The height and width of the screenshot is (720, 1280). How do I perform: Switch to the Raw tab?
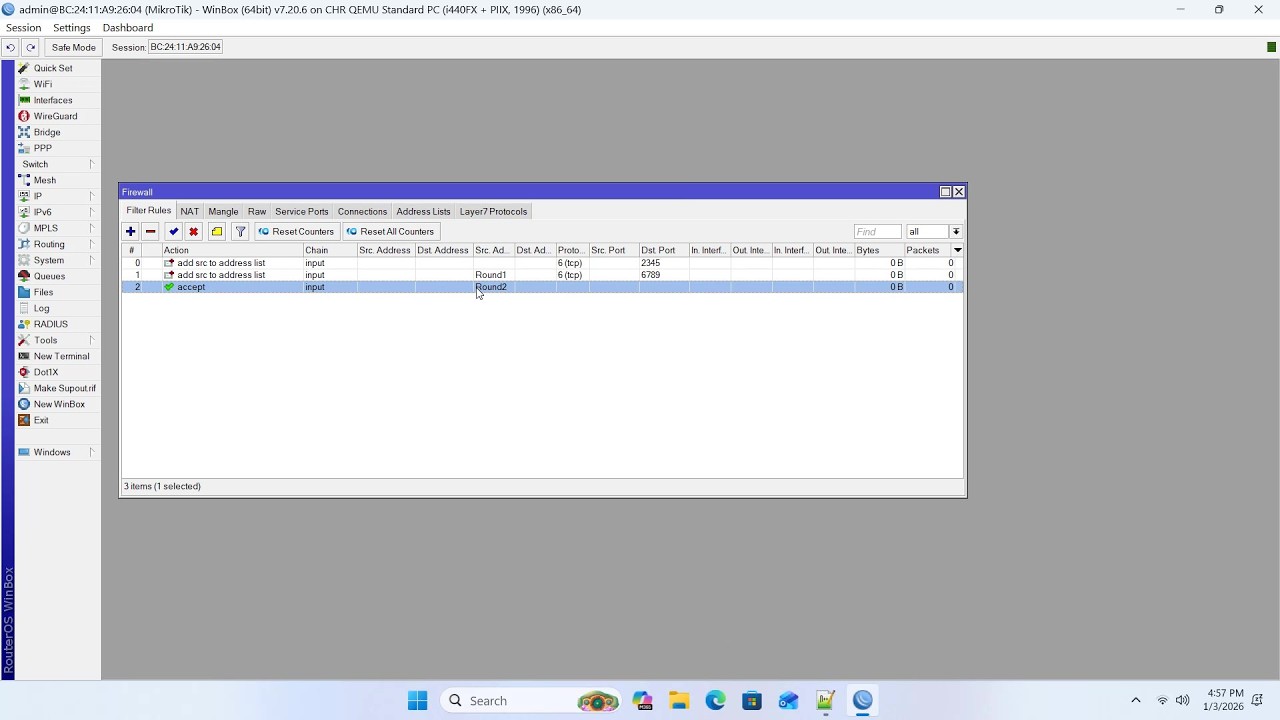click(x=257, y=211)
